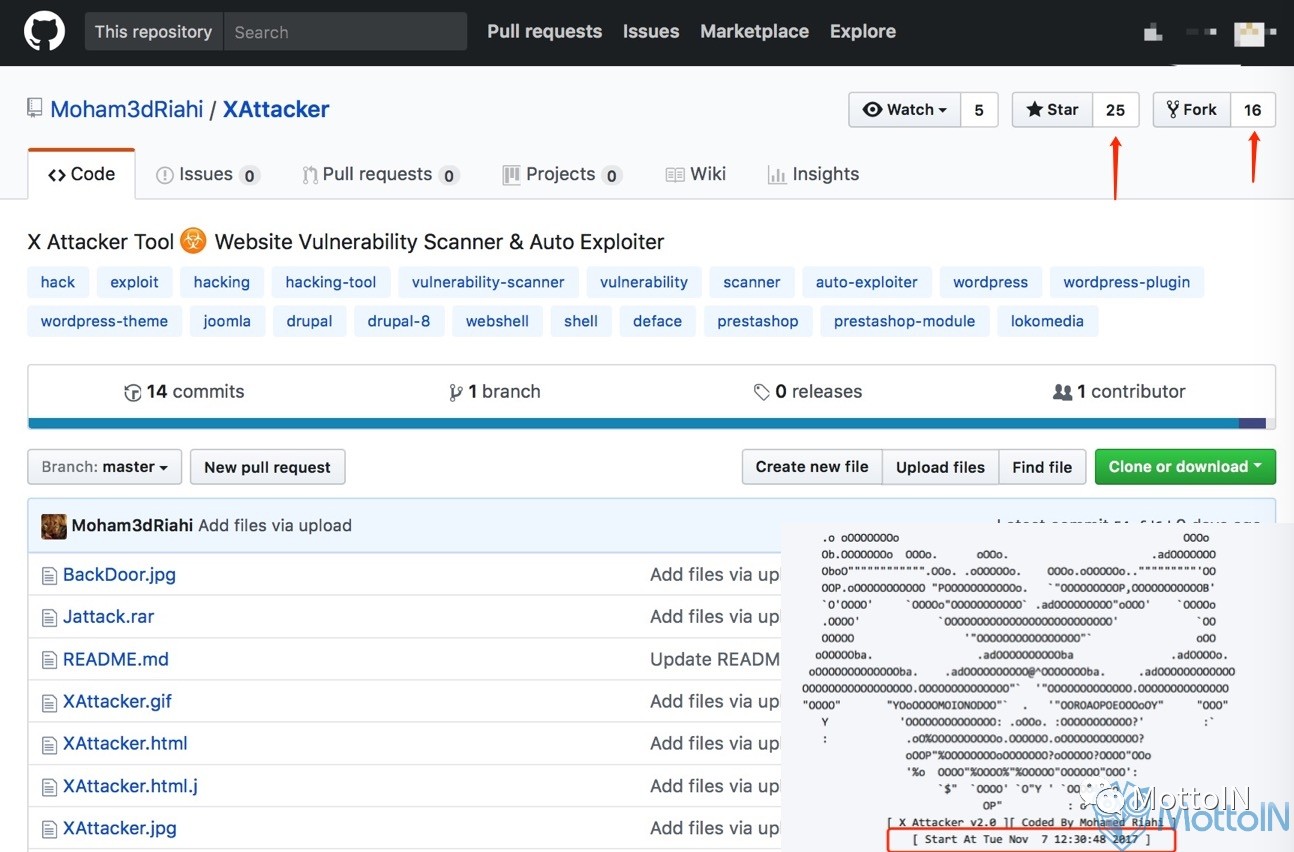Open the GitHub Octocat home logo
Viewport: 1294px width, 852px height.
click(x=44, y=31)
